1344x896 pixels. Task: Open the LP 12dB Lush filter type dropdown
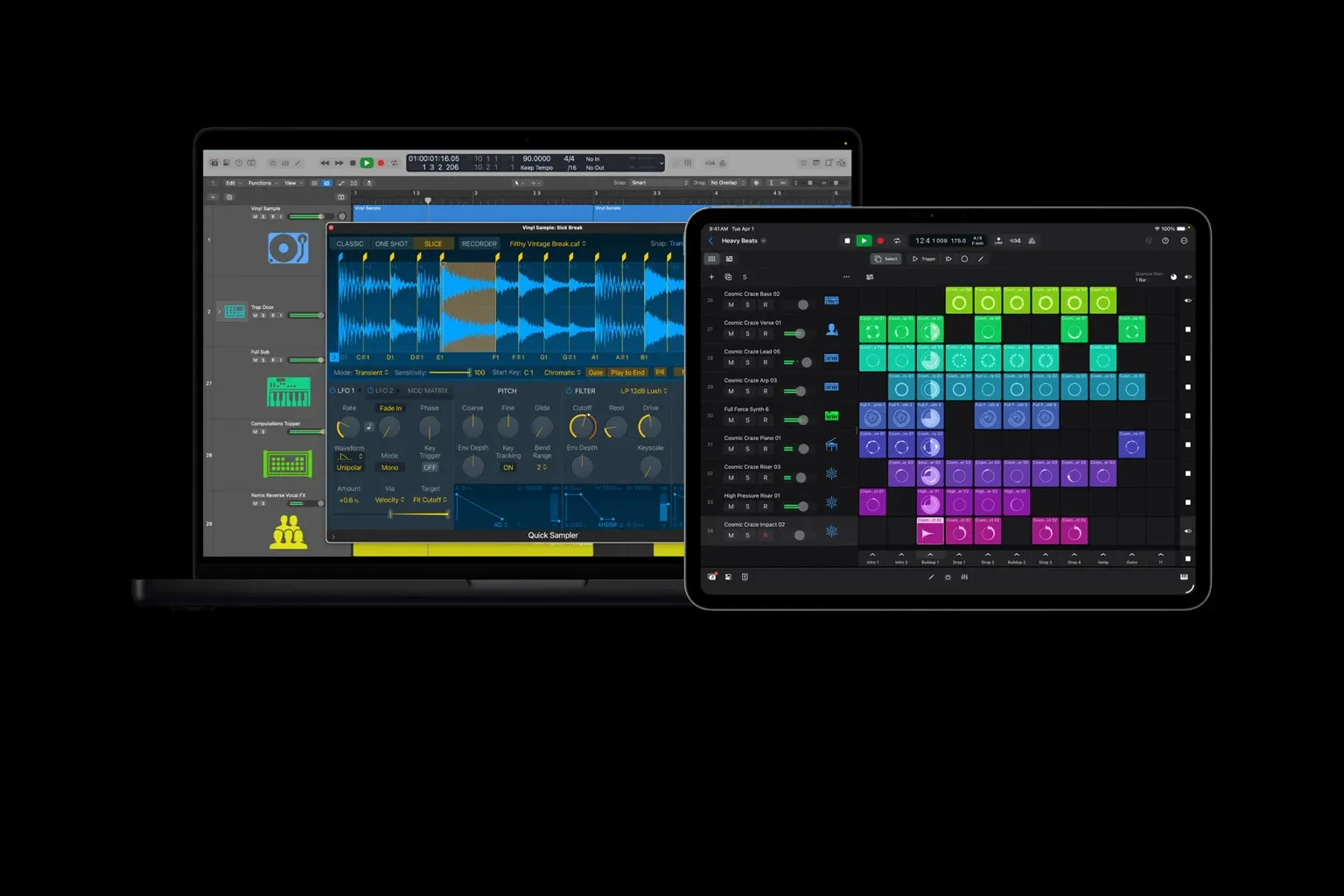point(644,391)
